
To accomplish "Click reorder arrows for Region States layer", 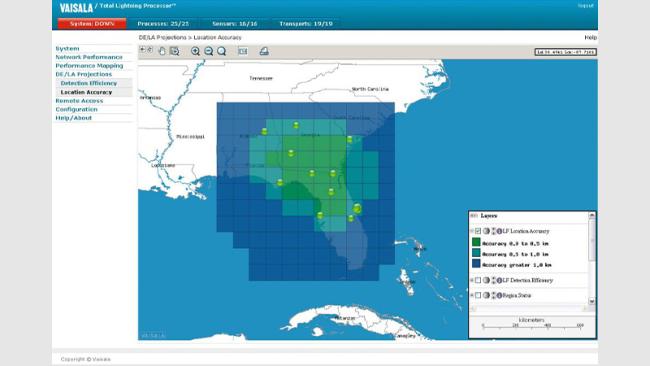I will click(x=493, y=295).
